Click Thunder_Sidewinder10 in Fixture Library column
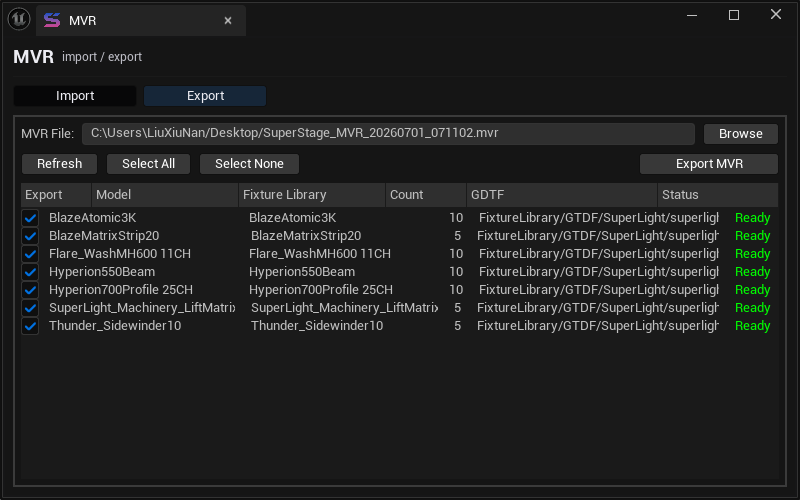The image size is (800, 500). (317, 326)
